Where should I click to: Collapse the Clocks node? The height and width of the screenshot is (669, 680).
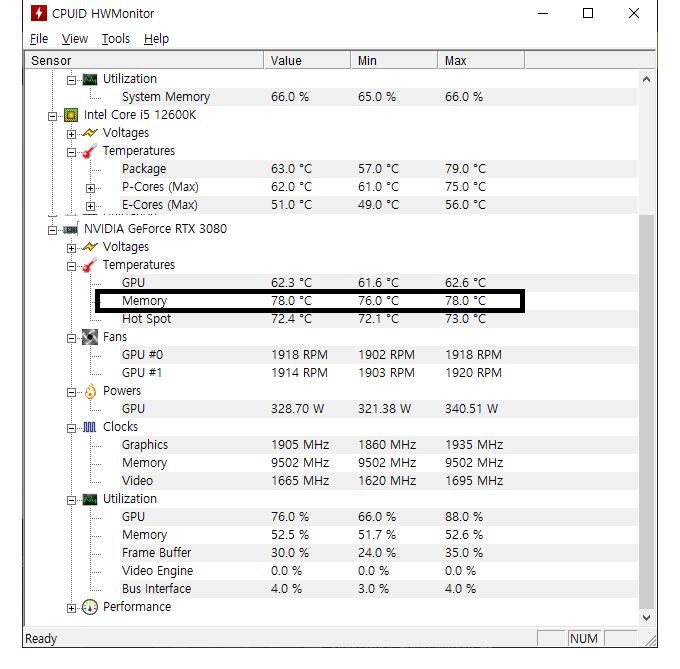coord(72,428)
